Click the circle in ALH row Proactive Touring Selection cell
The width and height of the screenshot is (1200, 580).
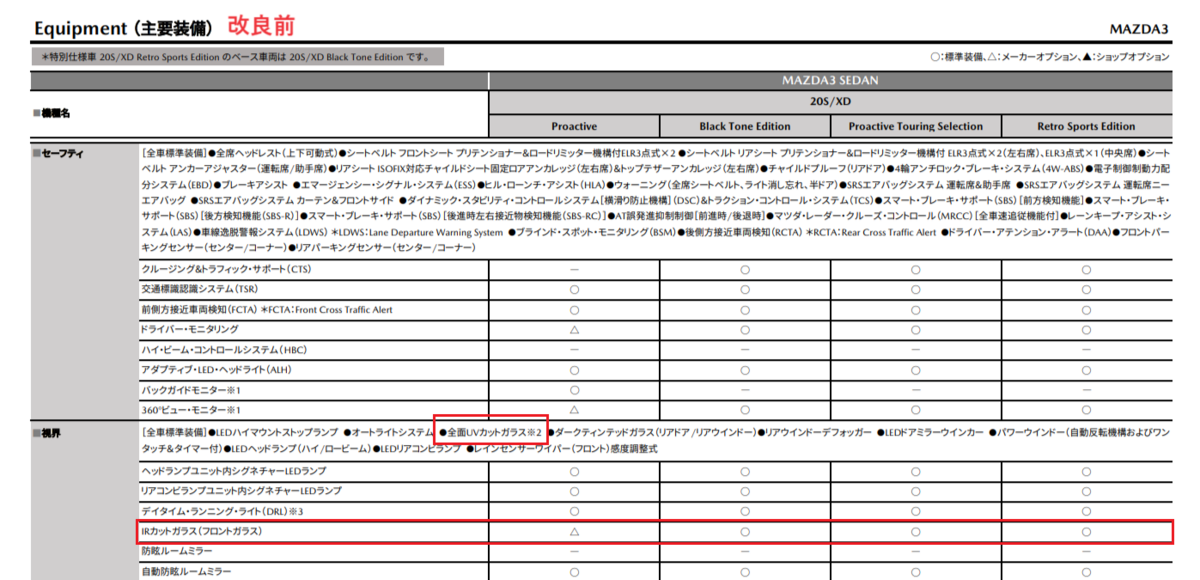(x=915, y=370)
